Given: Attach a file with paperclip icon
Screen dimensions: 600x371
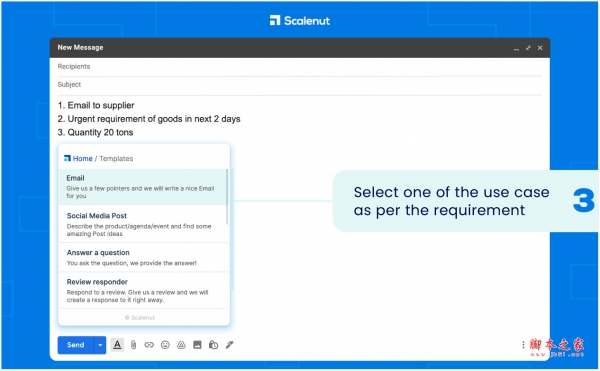Looking at the screenshot, I should (x=133, y=345).
